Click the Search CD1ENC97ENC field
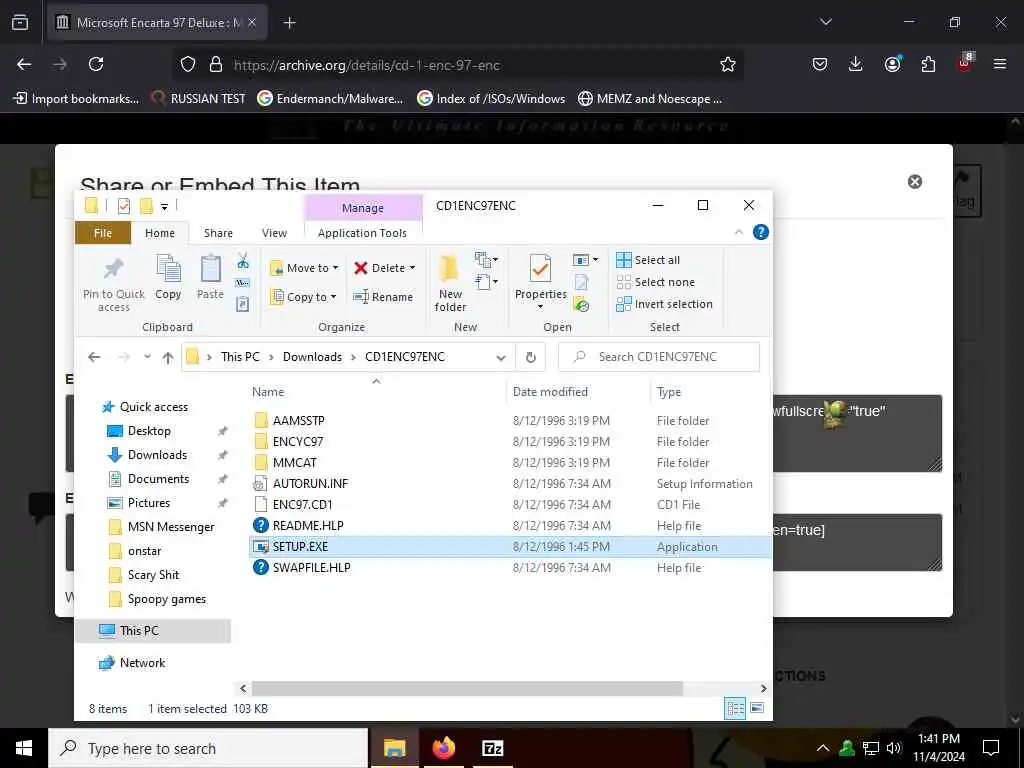Image resolution: width=1024 pixels, height=768 pixels. point(659,357)
